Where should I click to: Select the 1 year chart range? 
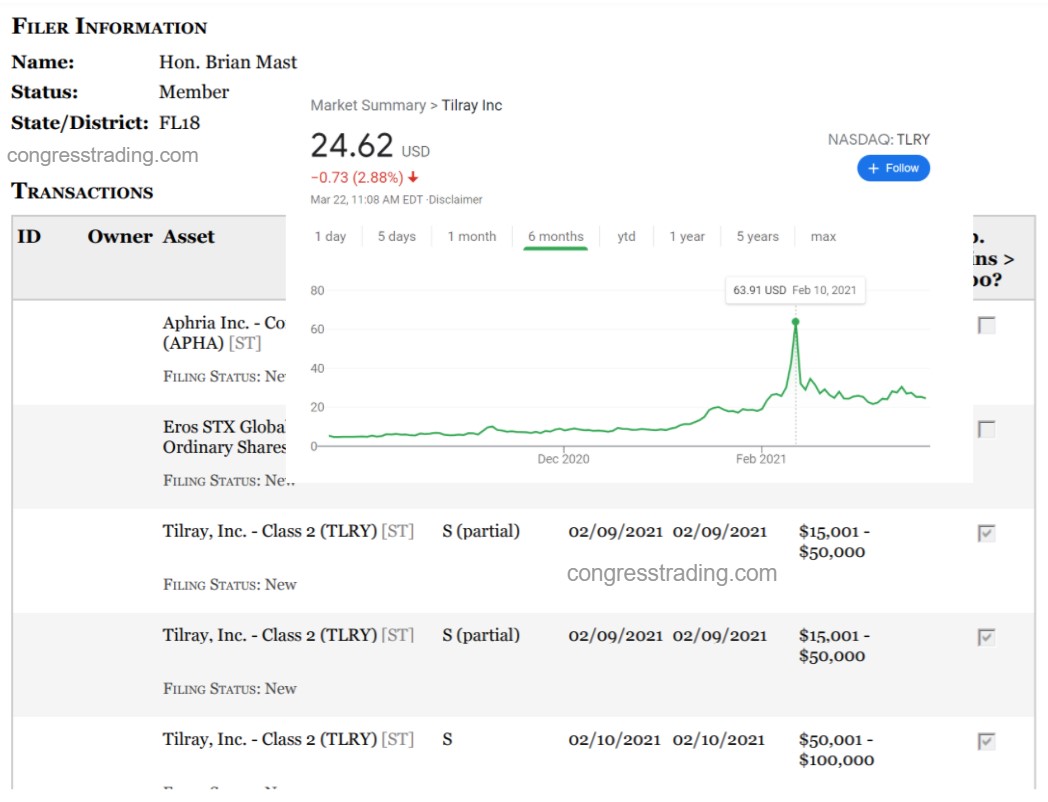(687, 237)
